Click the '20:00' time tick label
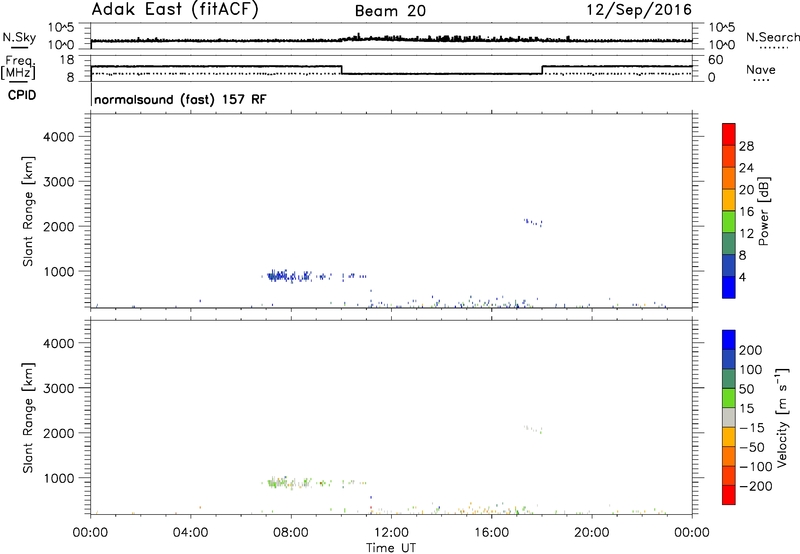 coord(591,533)
